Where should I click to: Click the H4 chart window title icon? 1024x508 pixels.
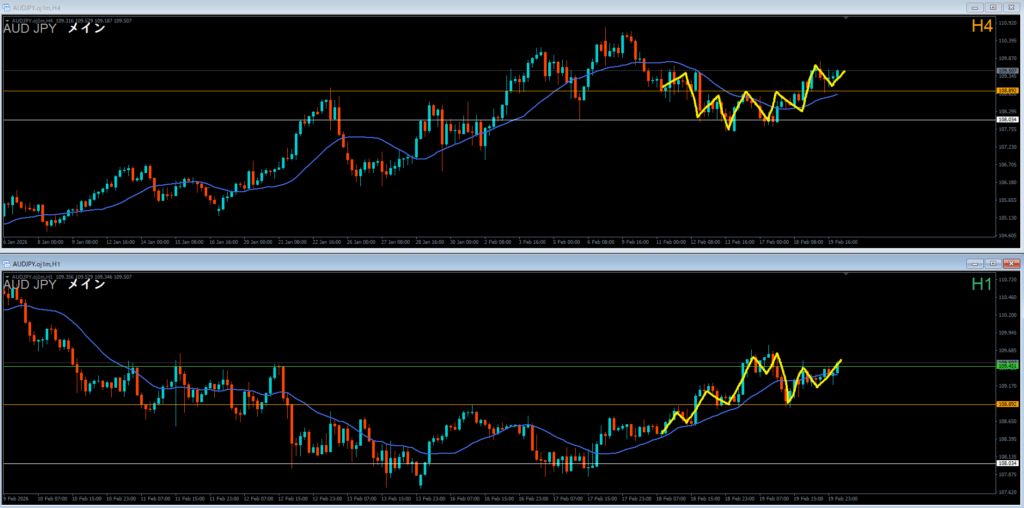coord(8,6)
